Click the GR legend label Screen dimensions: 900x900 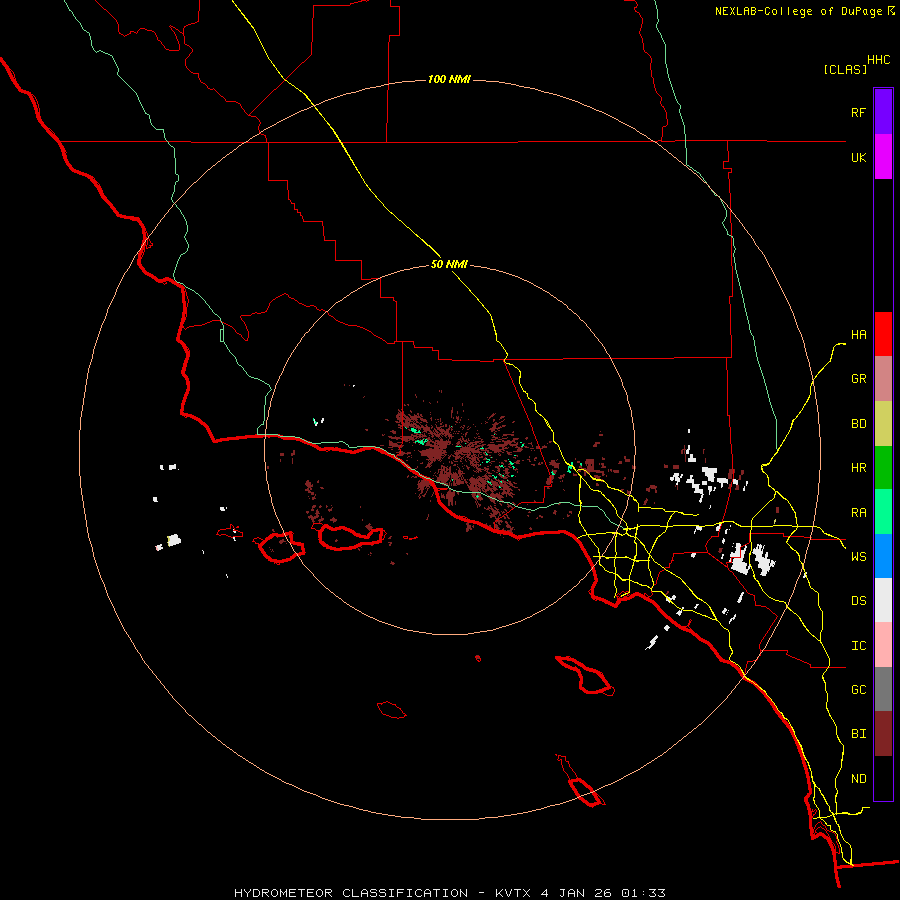tap(858, 379)
